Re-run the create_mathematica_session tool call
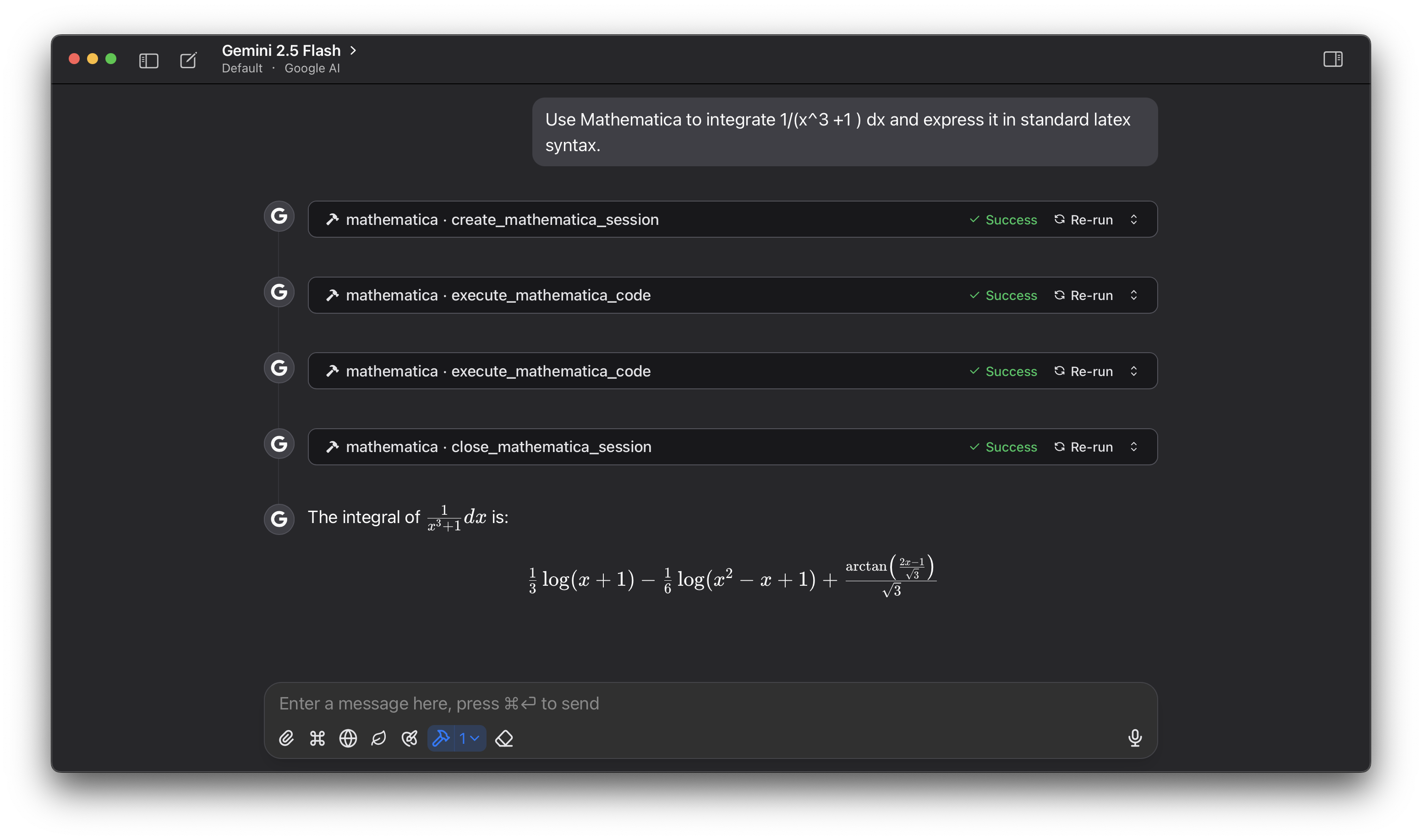The height and width of the screenshot is (840, 1422). pos(1083,220)
